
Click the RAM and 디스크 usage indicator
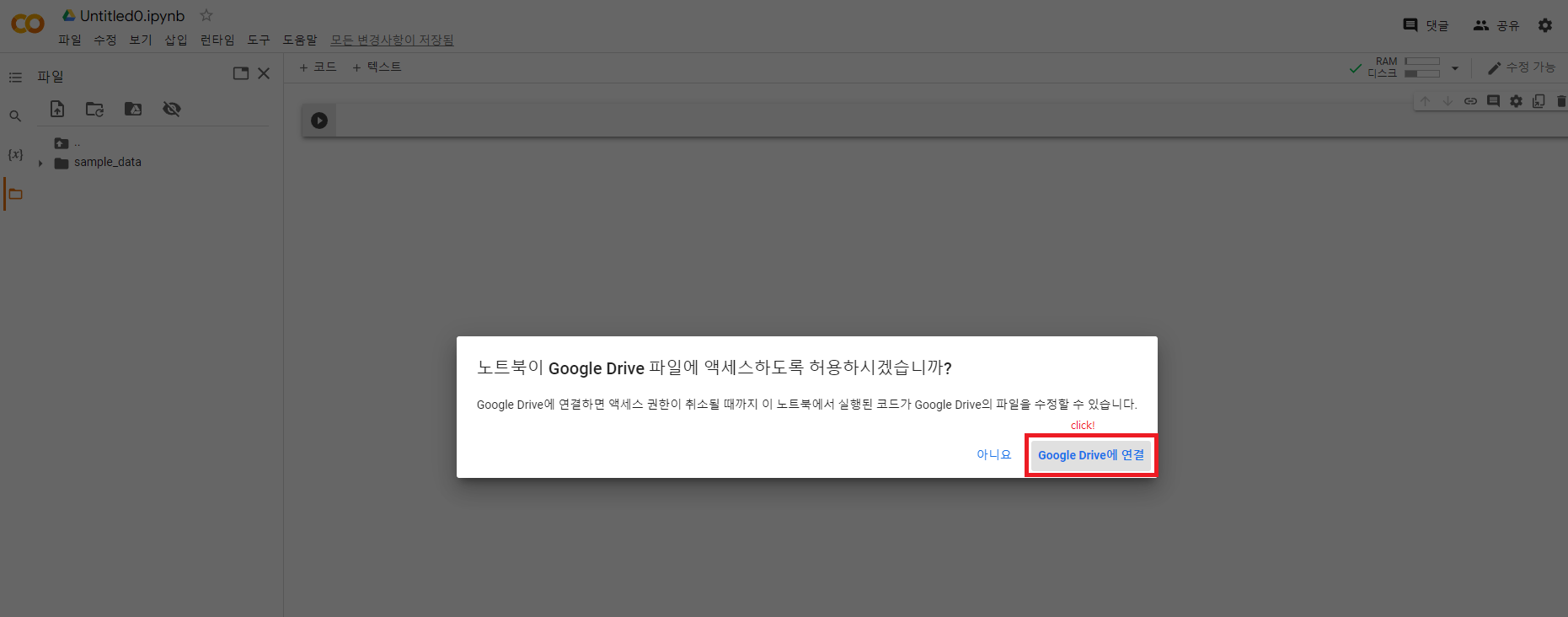pyautogui.click(x=1405, y=67)
